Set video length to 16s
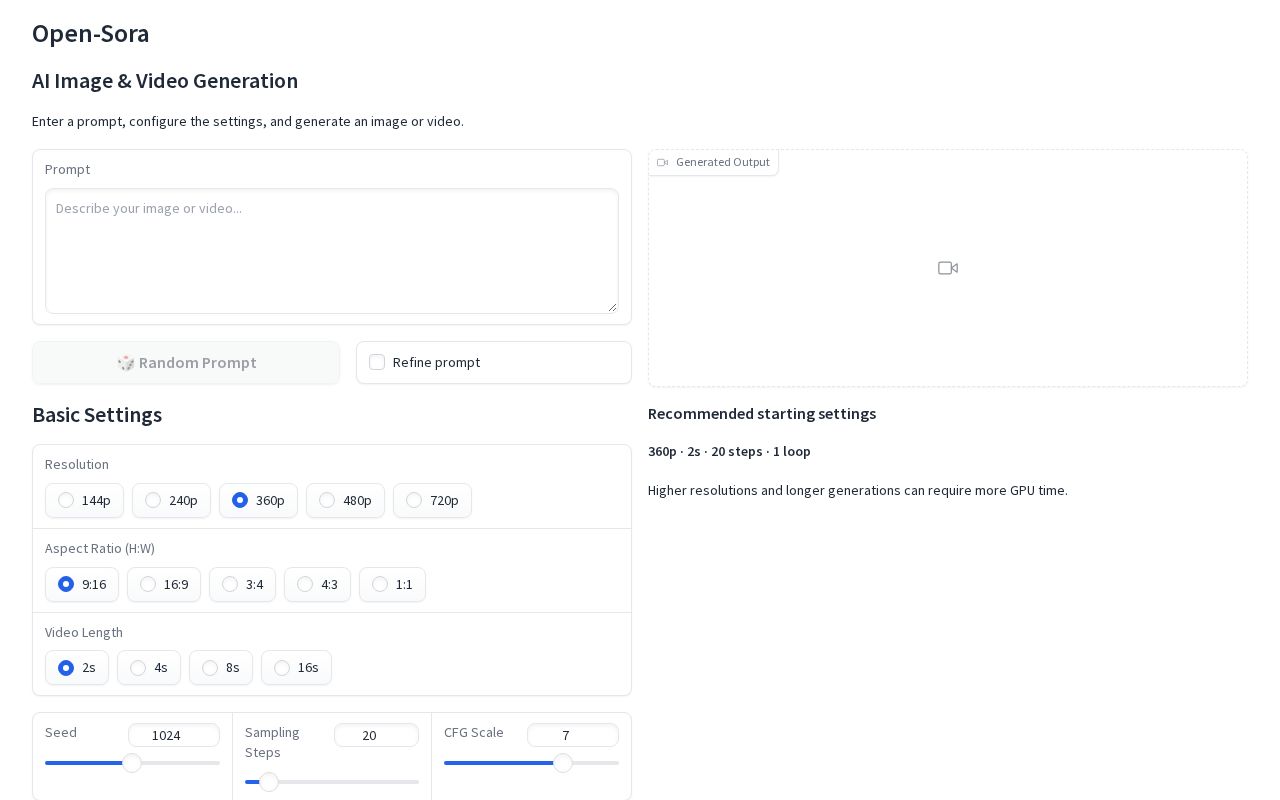Image resolution: width=1280 pixels, height=800 pixels. tap(296, 667)
